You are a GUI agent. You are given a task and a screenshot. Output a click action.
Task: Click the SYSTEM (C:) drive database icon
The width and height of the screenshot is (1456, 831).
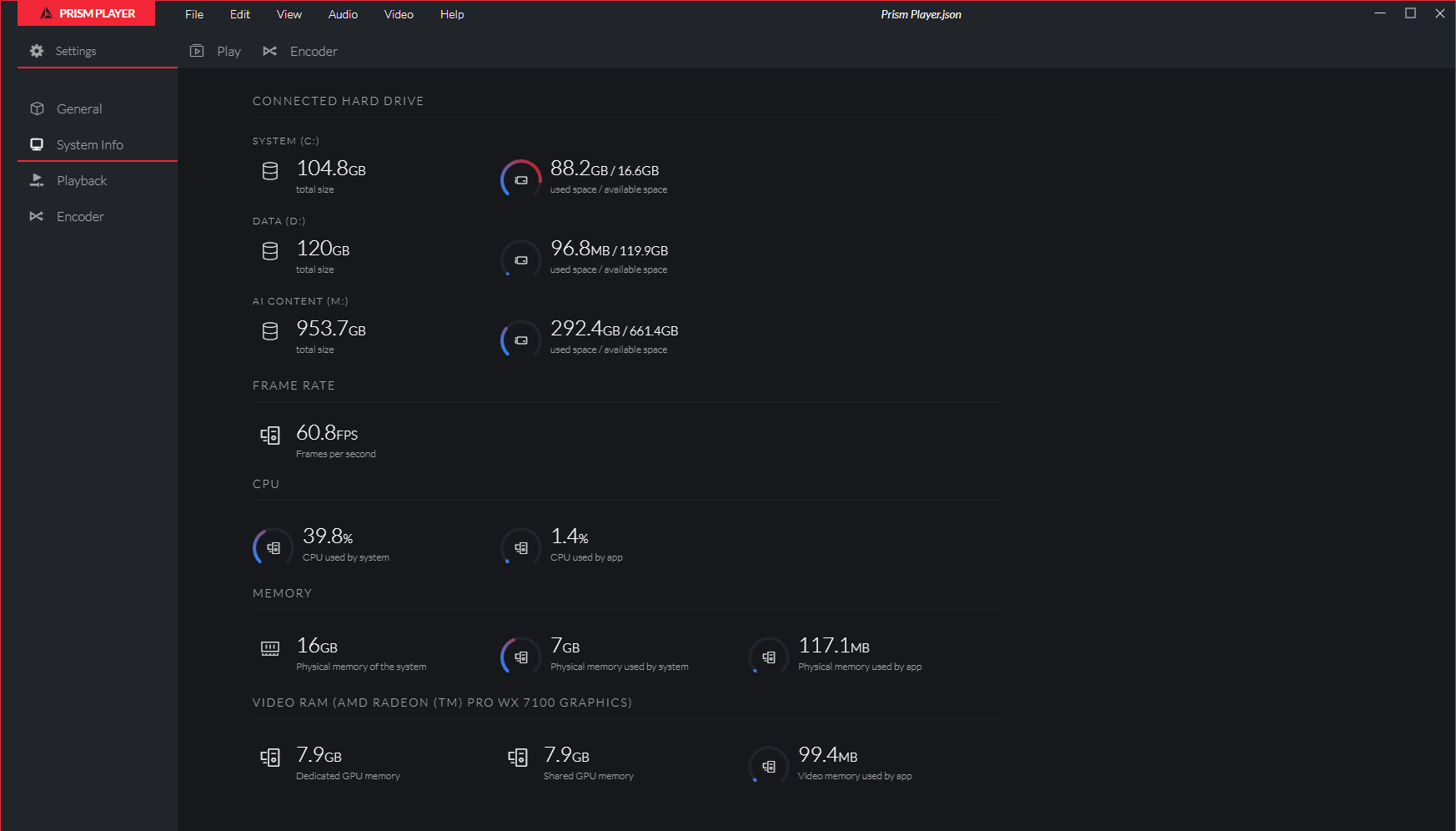269,170
